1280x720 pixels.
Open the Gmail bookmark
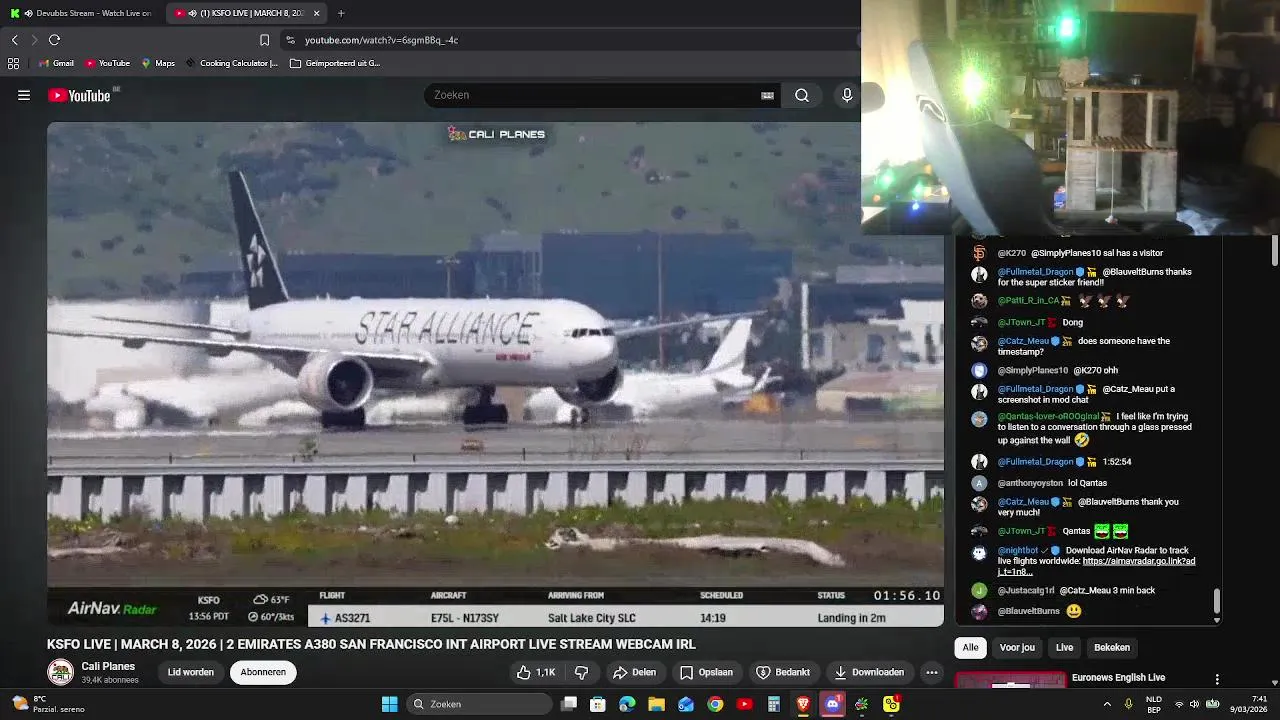[x=56, y=63]
